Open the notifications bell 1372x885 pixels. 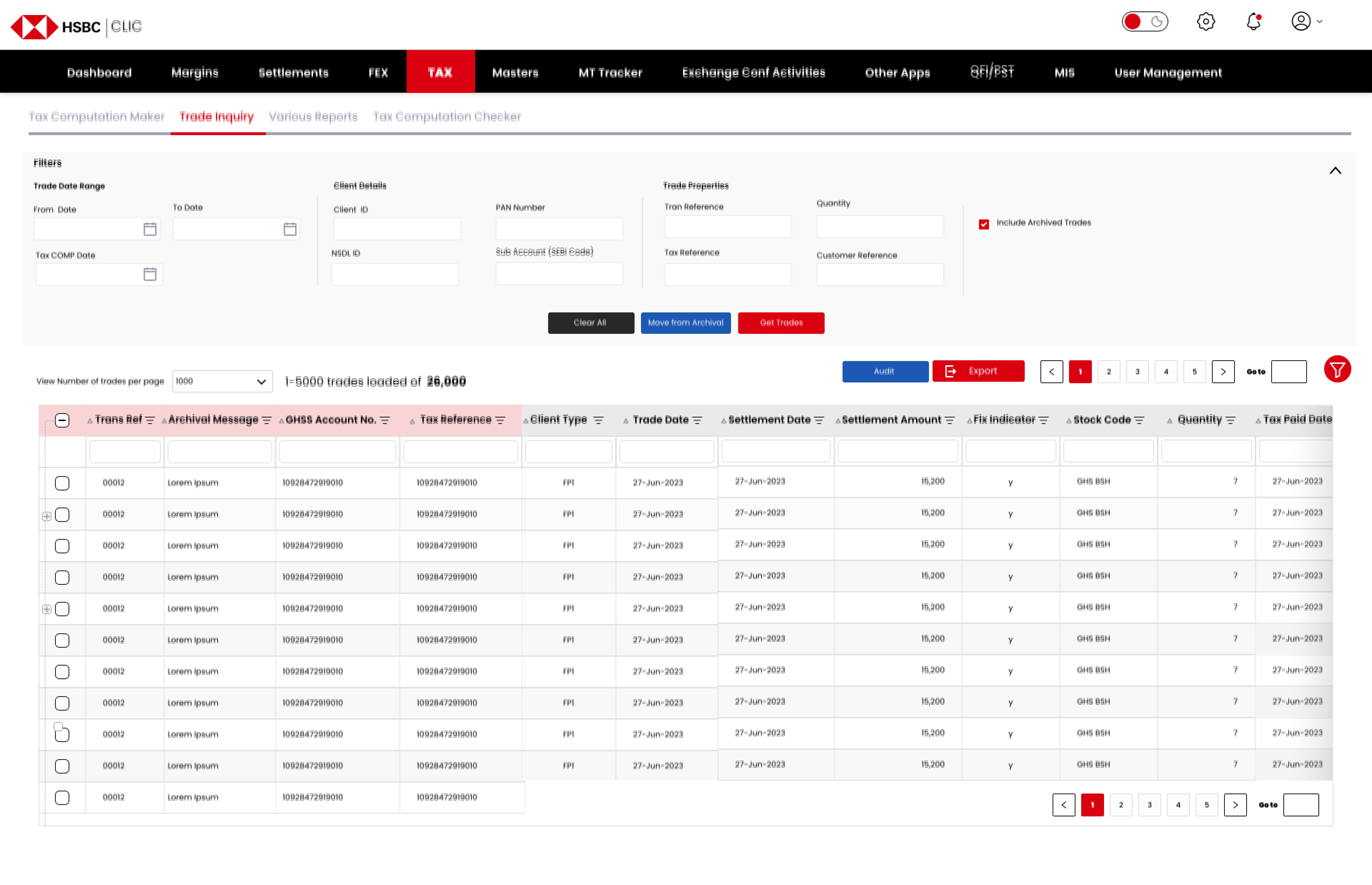[x=1253, y=22]
